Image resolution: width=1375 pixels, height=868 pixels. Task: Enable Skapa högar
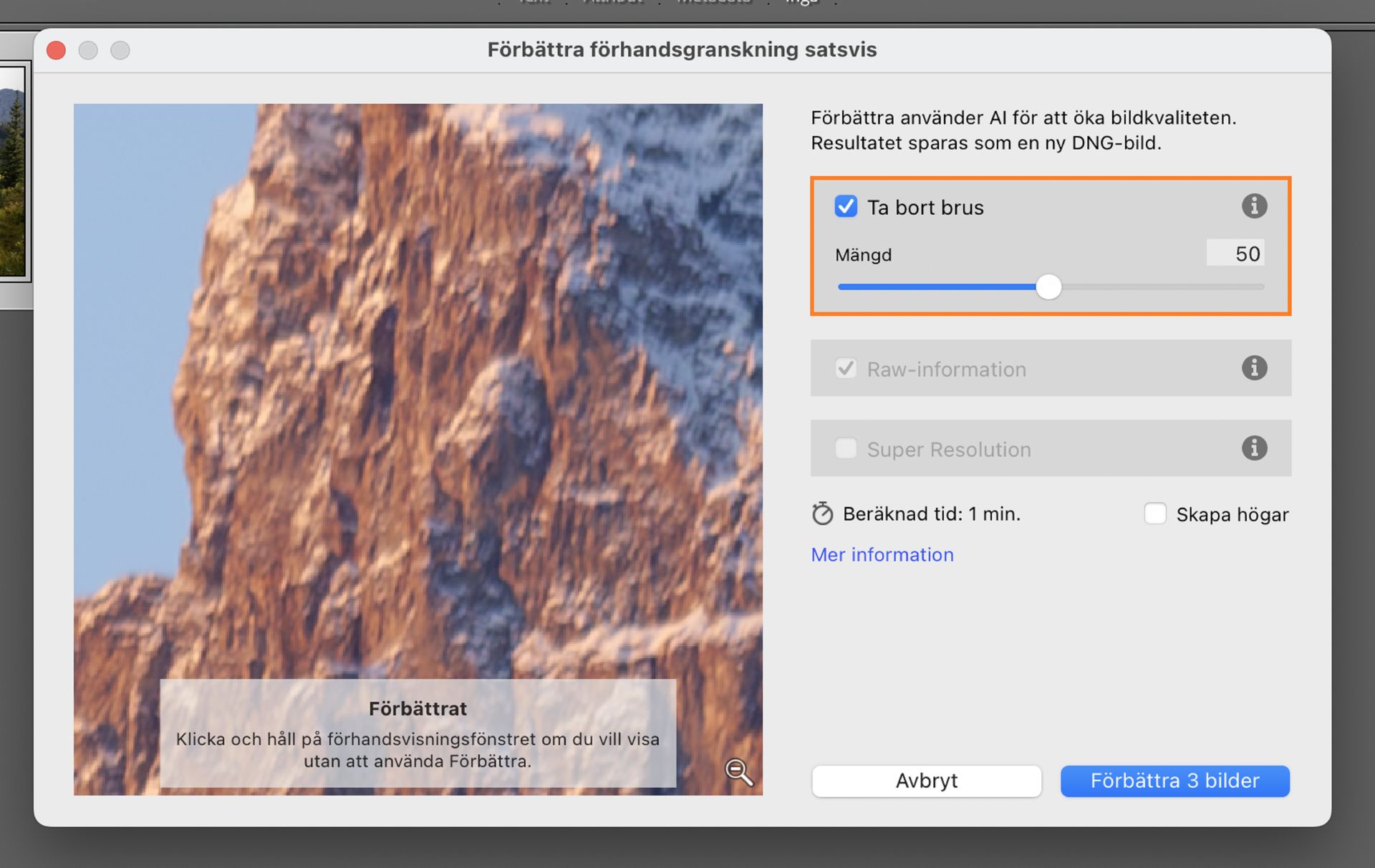pyautogui.click(x=1155, y=513)
